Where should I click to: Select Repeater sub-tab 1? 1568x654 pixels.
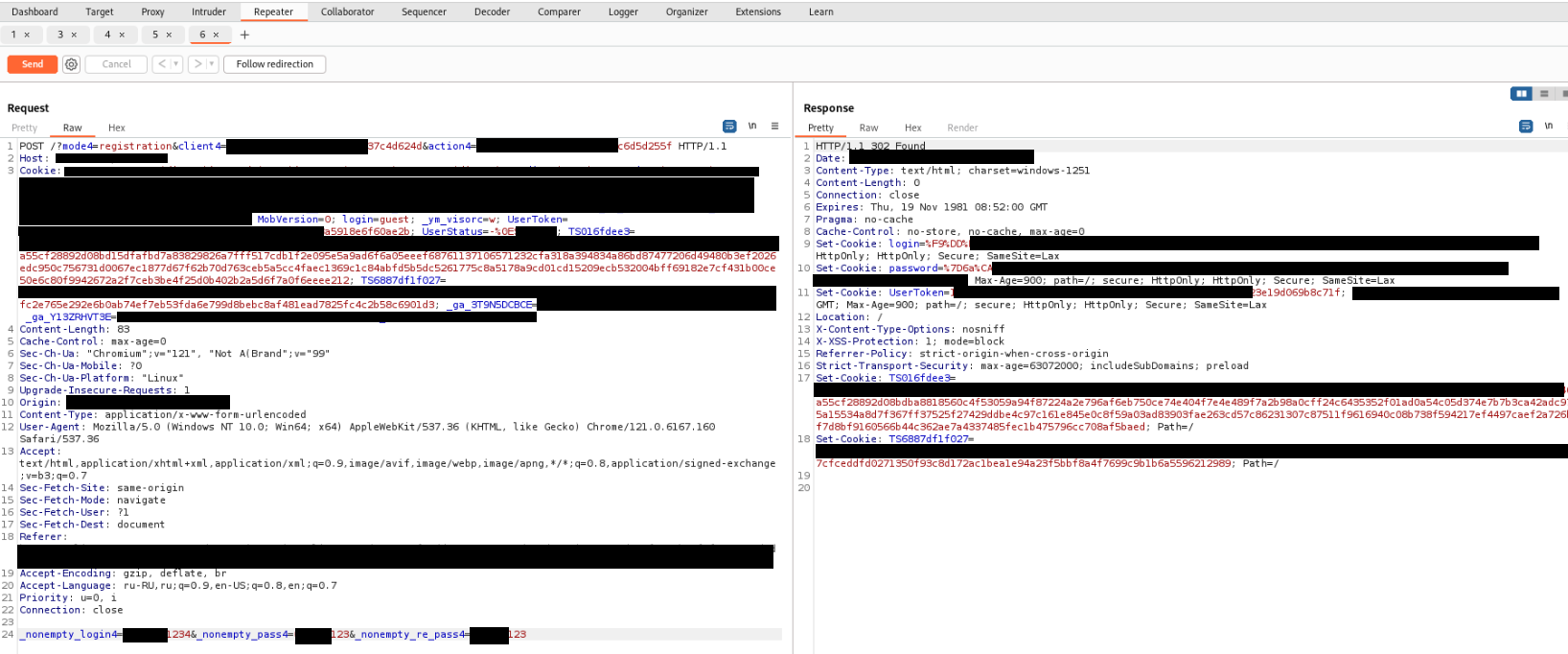[13, 35]
